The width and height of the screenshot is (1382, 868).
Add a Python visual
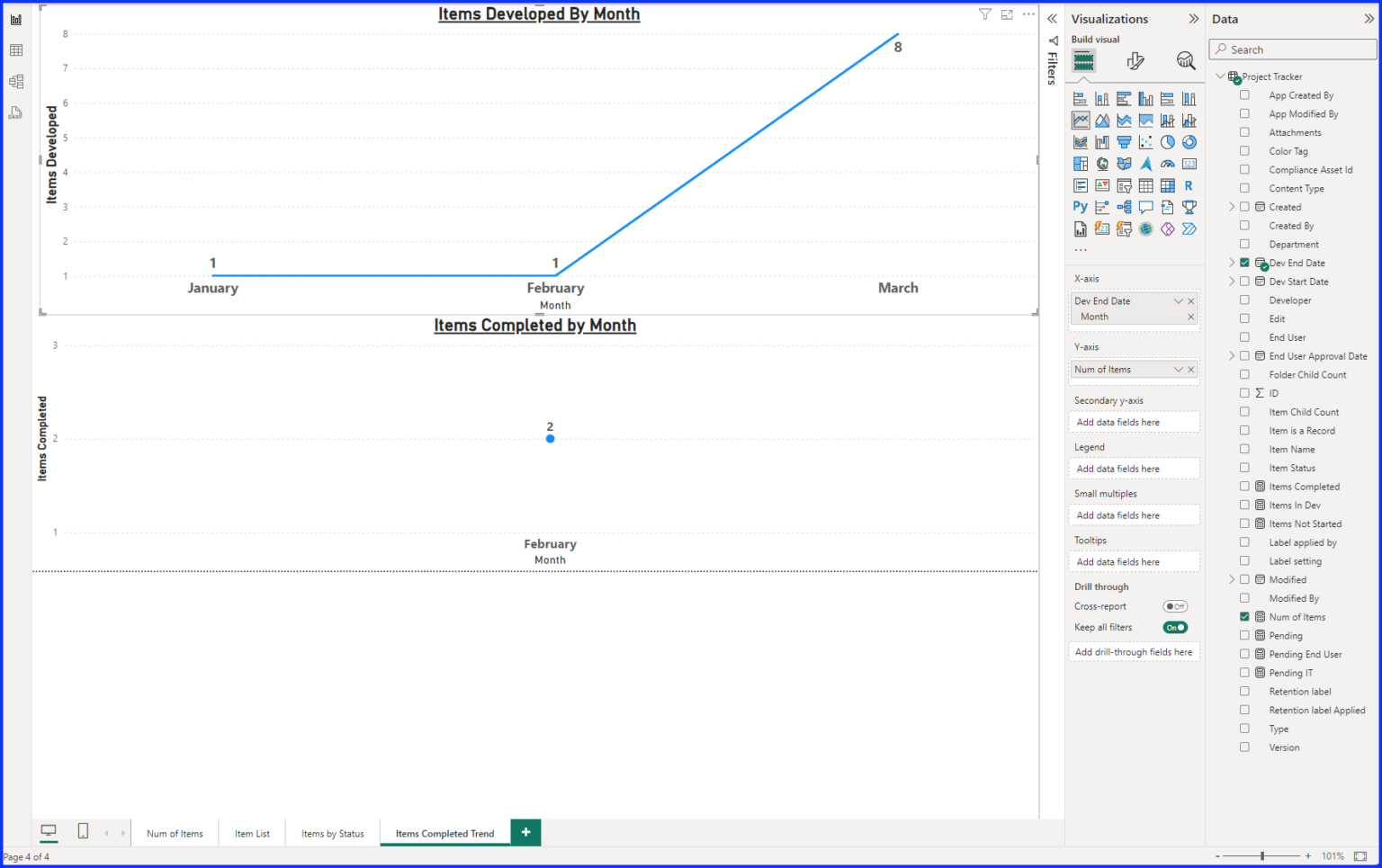(1080, 207)
